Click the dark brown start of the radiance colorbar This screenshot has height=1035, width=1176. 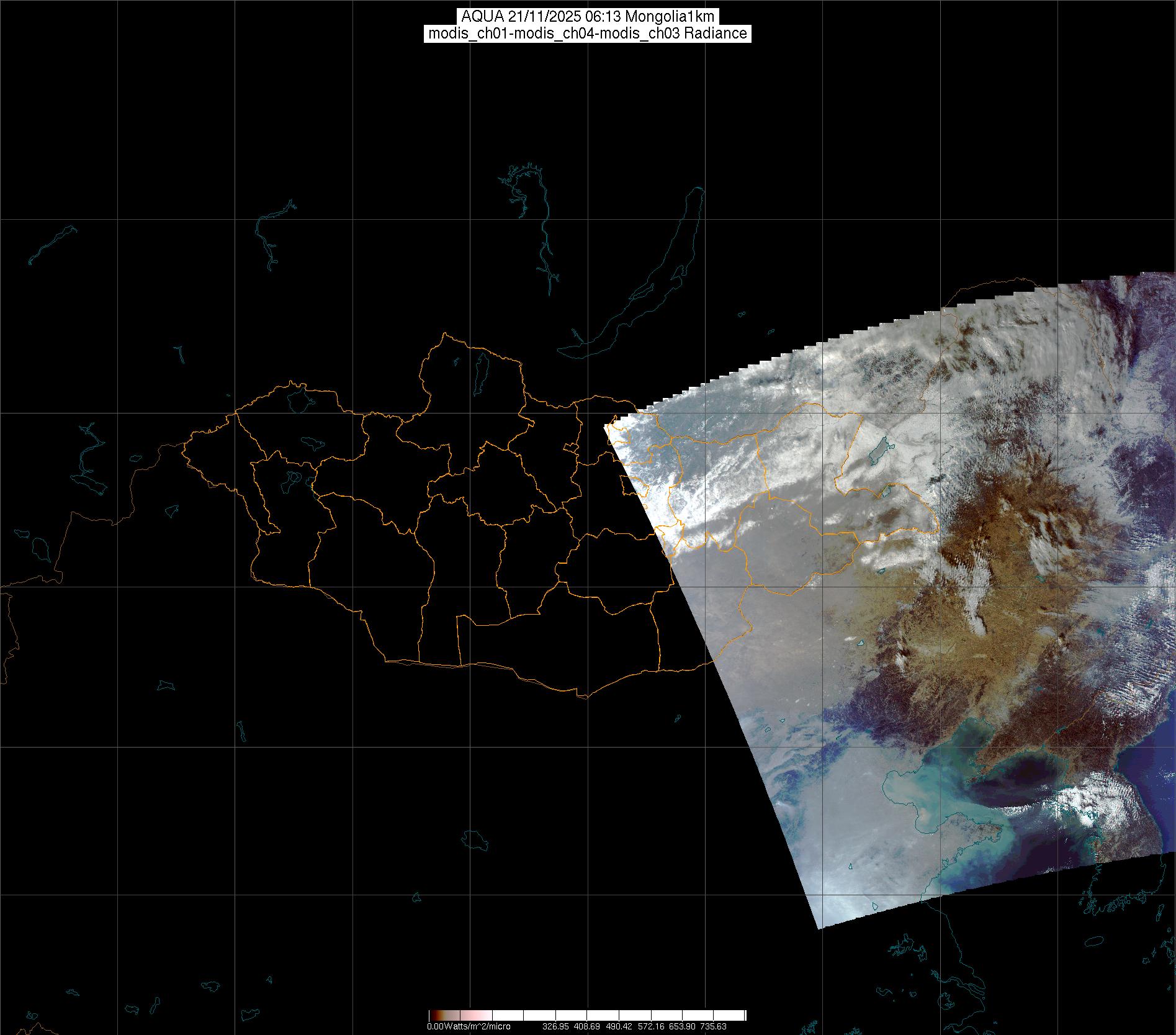pyautogui.click(x=434, y=1016)
